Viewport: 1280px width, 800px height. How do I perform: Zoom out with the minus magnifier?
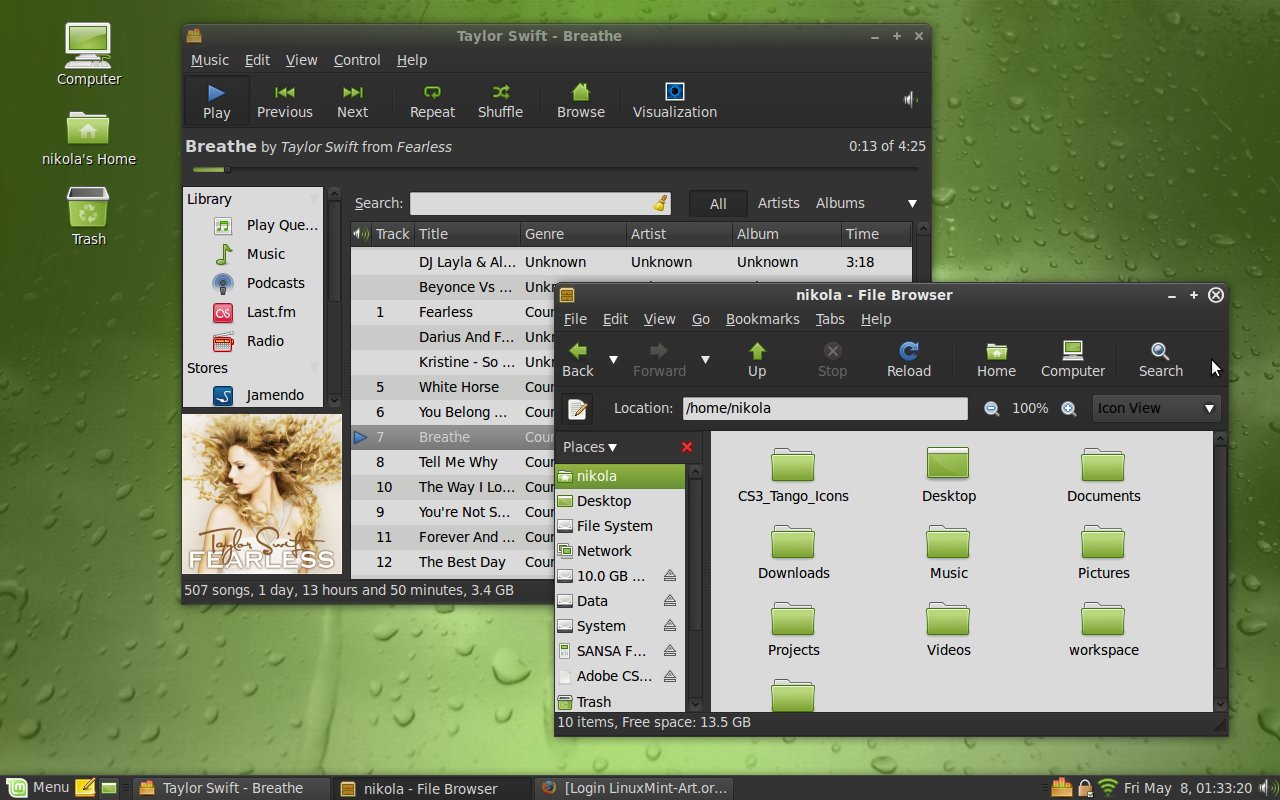point(991,409)
